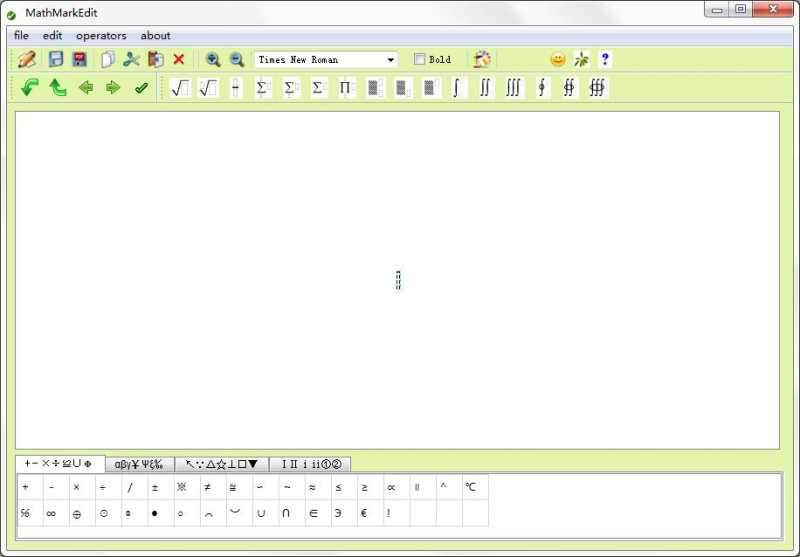Switch to the Roman numerals I II tab

(x=310, y=464)
